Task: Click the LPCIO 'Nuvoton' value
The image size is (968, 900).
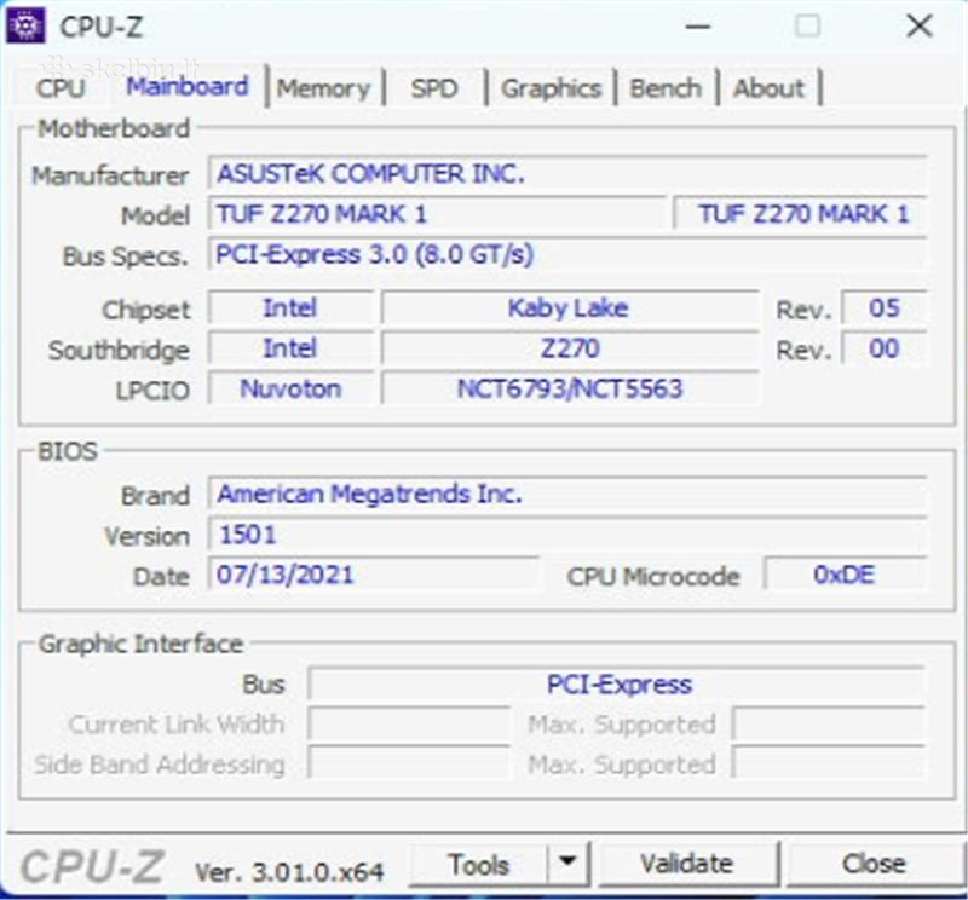Action: (x=290, y=389)
